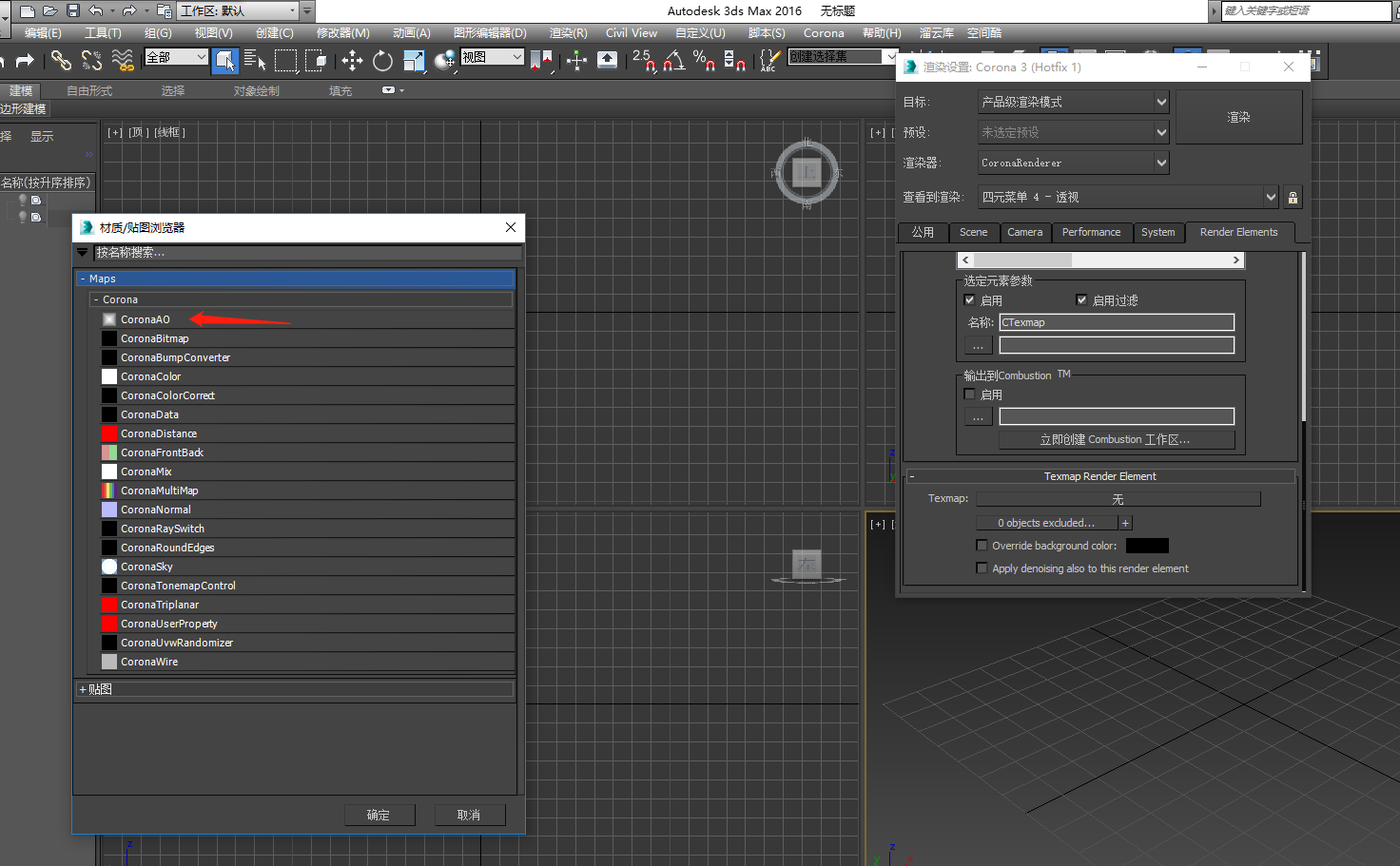Open the 目标 render mode dropdown
The width and height of the screenshot is (1400, 866).
point(1074,102)
